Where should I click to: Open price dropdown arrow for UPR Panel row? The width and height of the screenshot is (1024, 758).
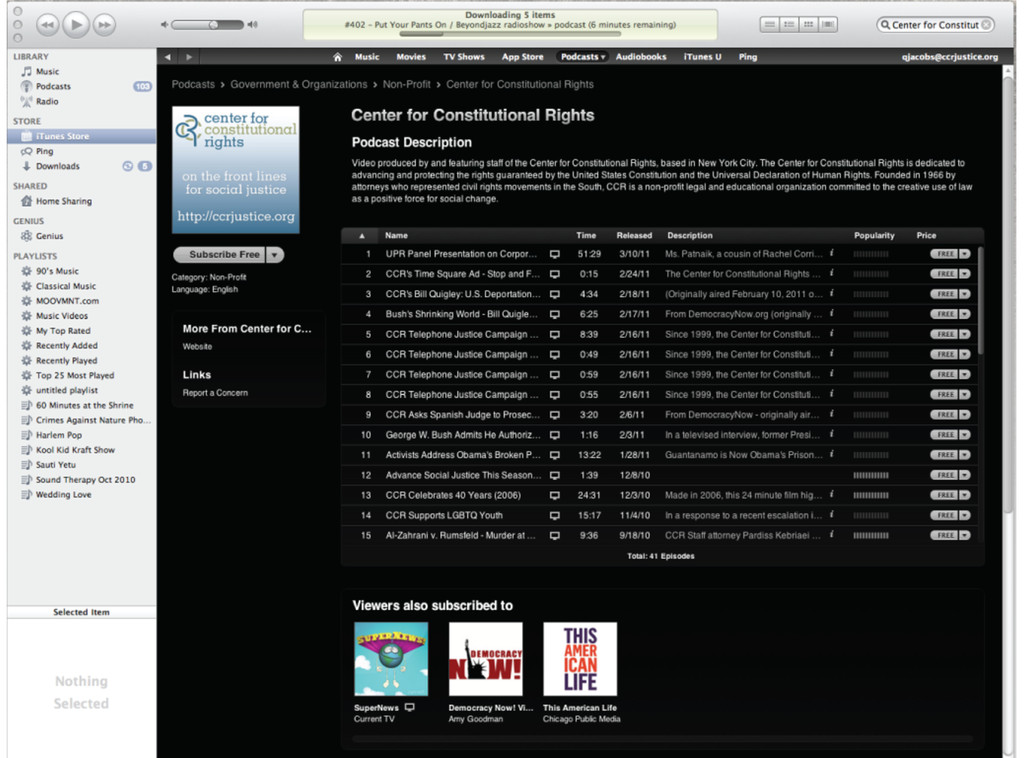(965, 254)
